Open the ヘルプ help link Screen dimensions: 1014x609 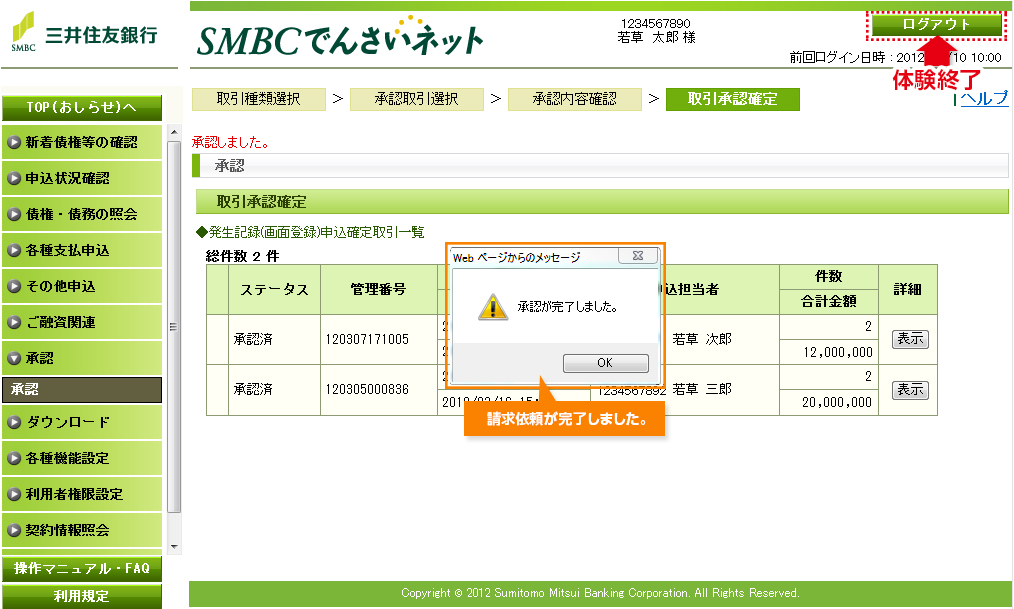pos(984,98)
